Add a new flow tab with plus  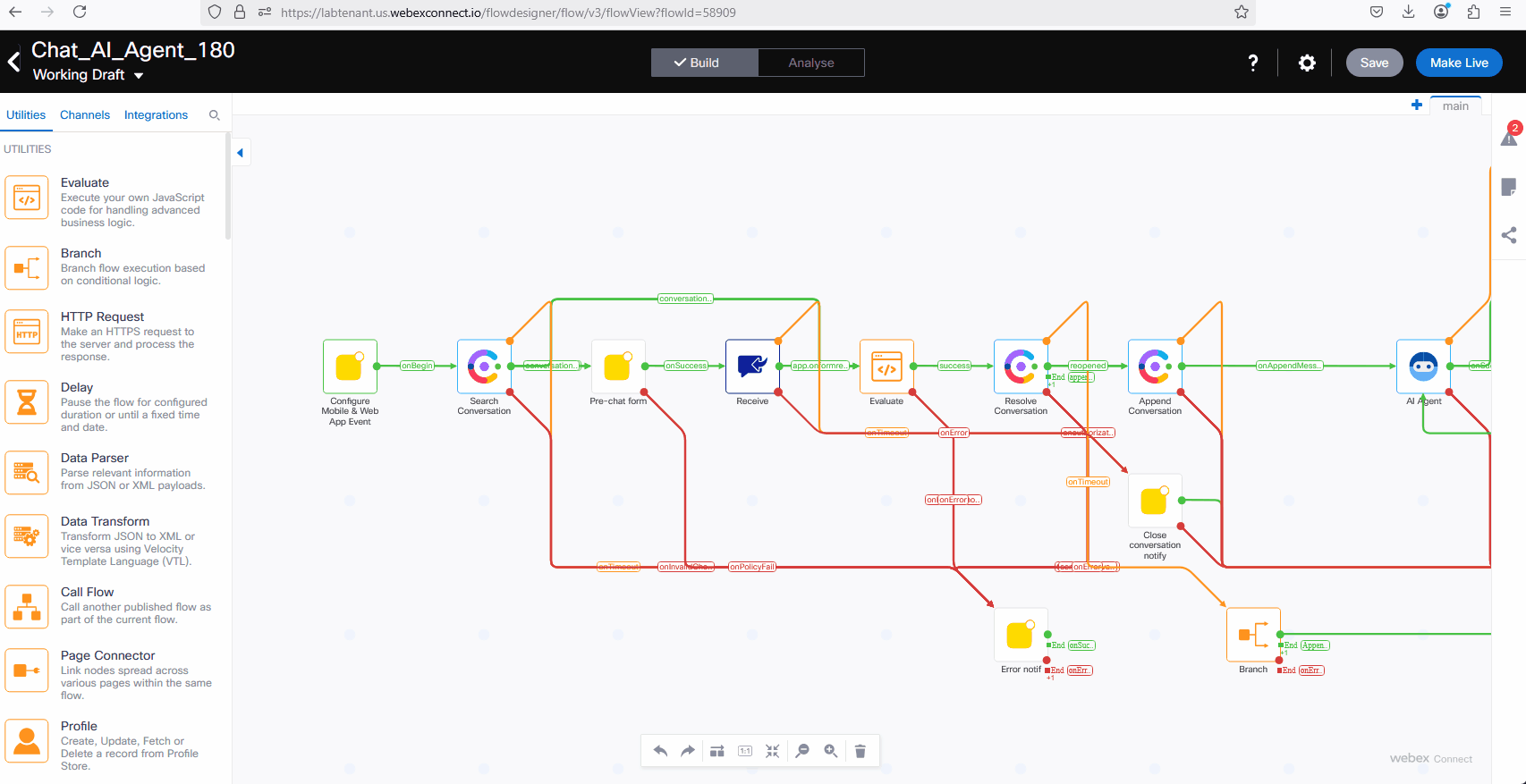1417,105
